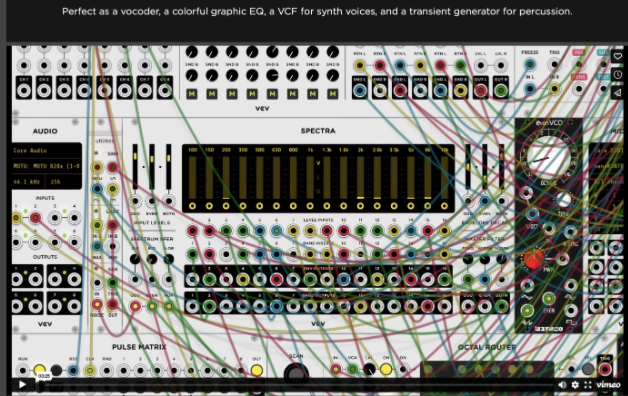The height and width of the screenshot is (396, 628).
Task: Toggle the last green M mute button
Action: (x=332, y=94)
